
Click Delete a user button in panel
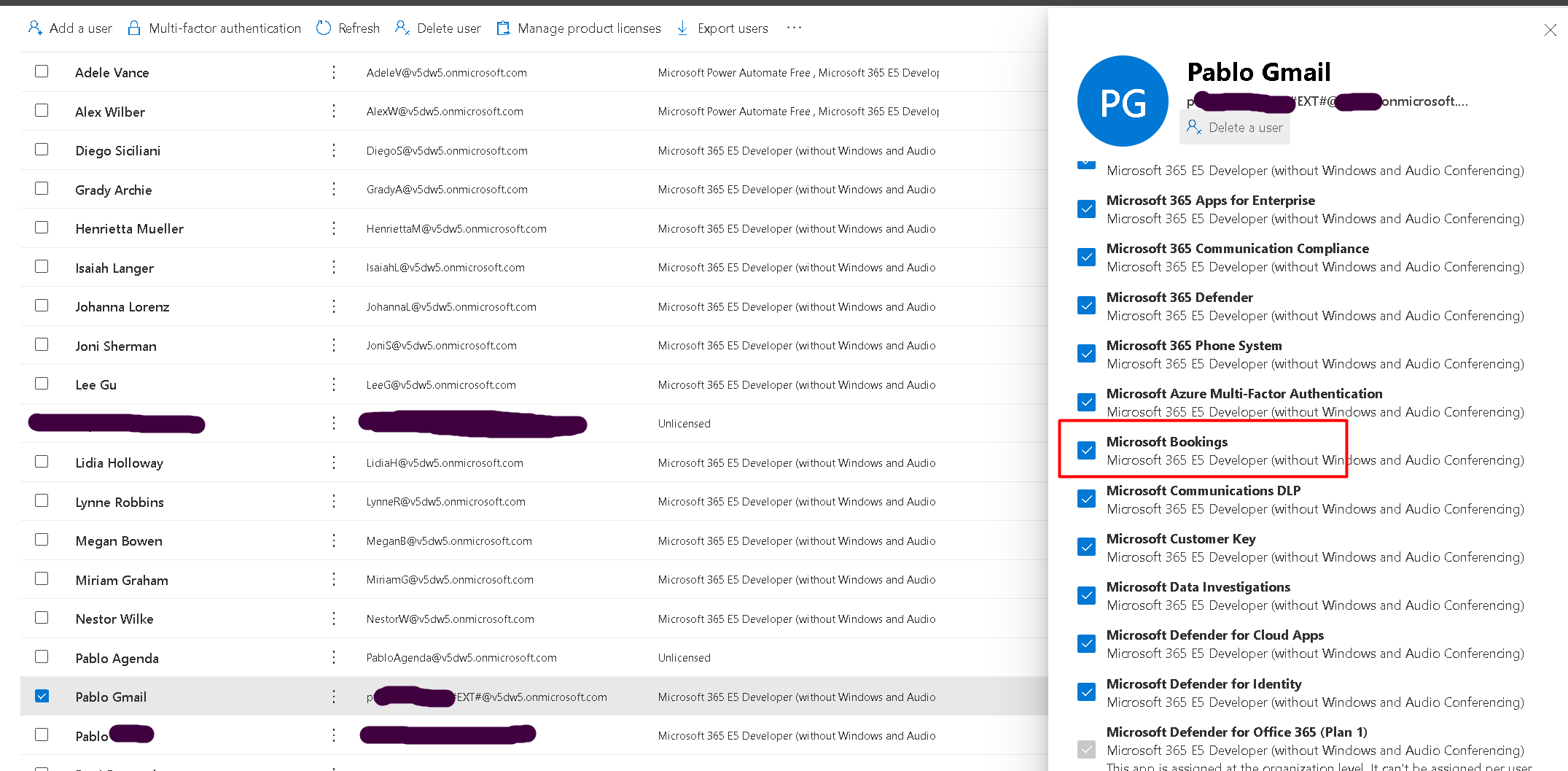(1235, 128)
